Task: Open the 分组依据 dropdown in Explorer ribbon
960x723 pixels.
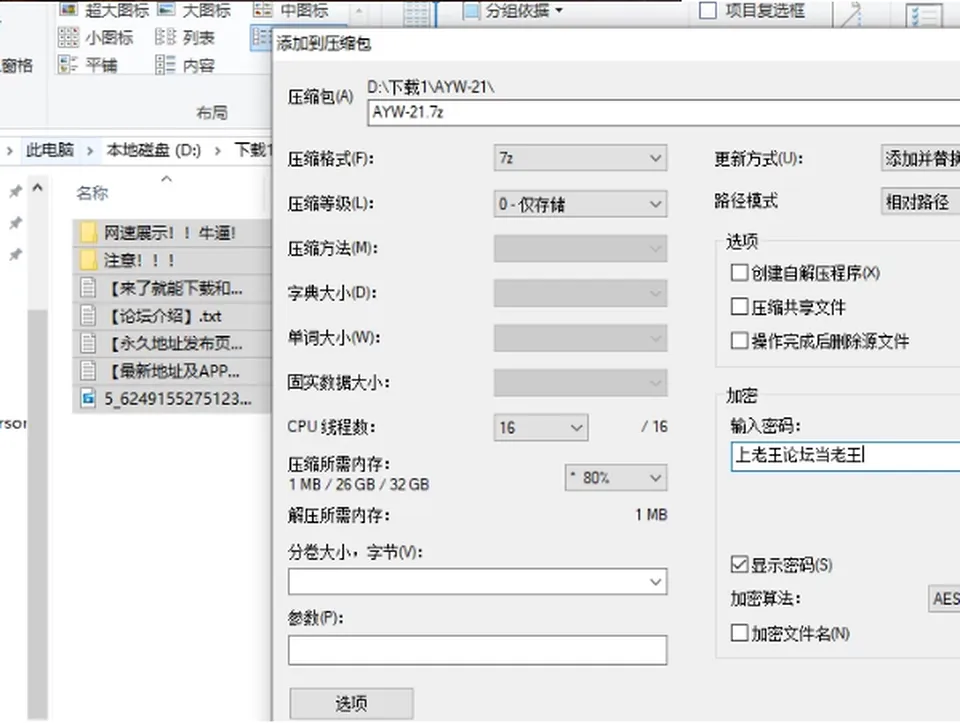Action: (514, 10)
